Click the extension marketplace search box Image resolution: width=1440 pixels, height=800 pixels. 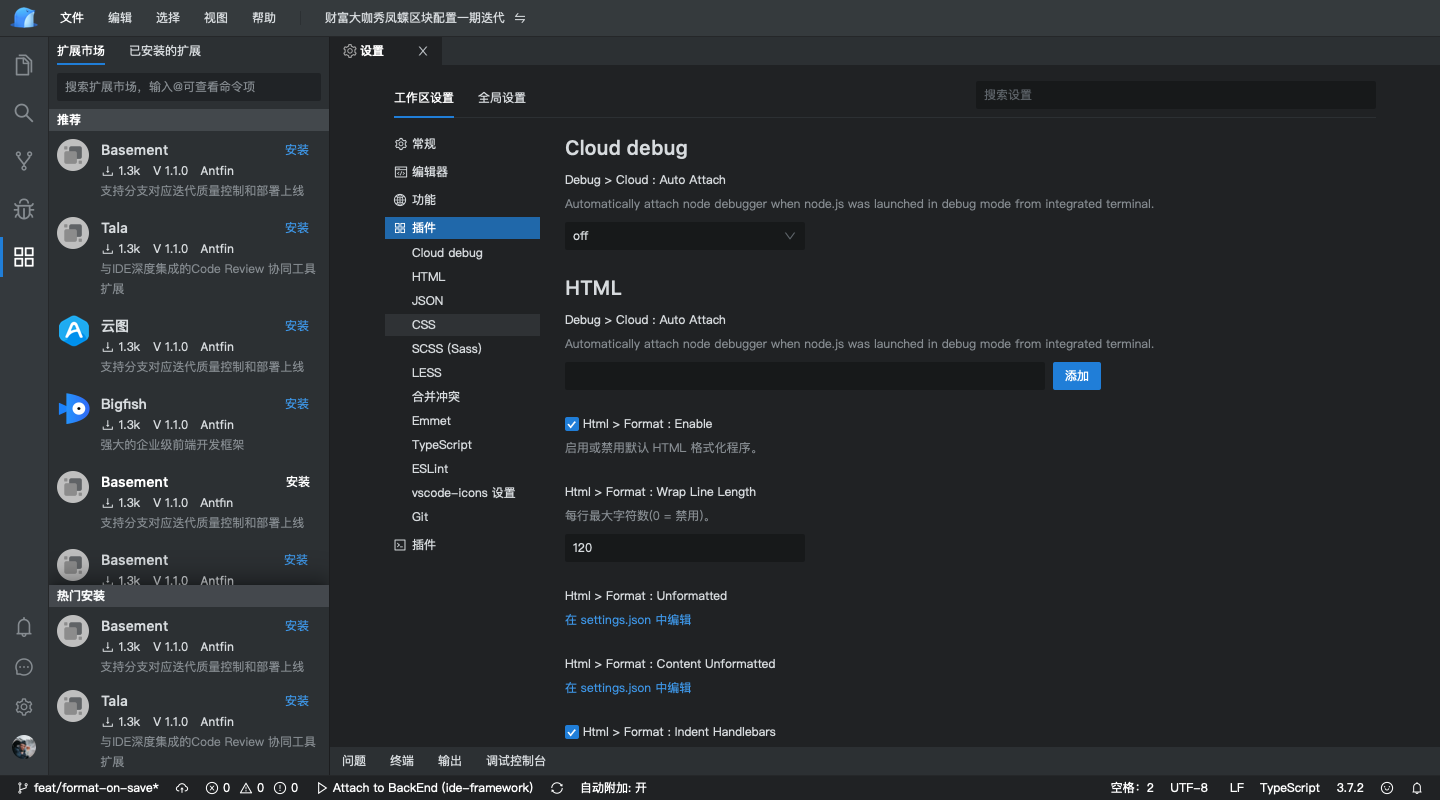189,87
